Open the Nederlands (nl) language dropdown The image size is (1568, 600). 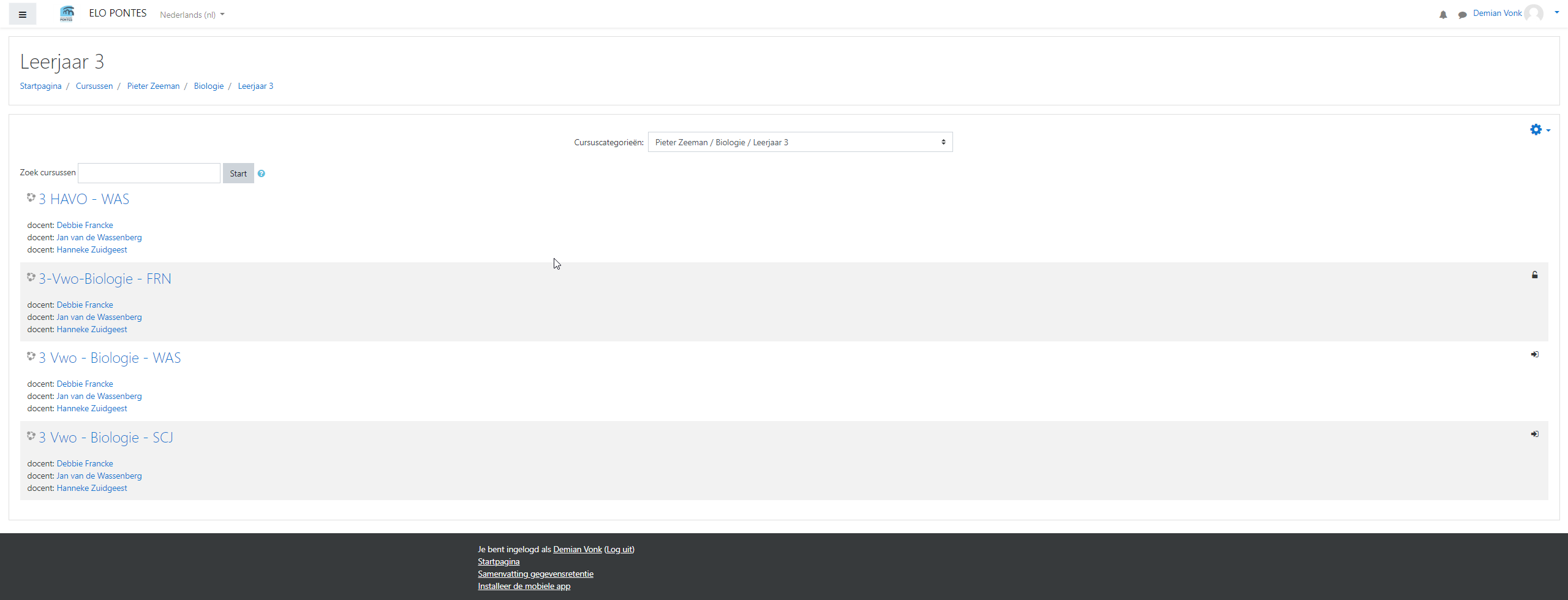[192, 15]
